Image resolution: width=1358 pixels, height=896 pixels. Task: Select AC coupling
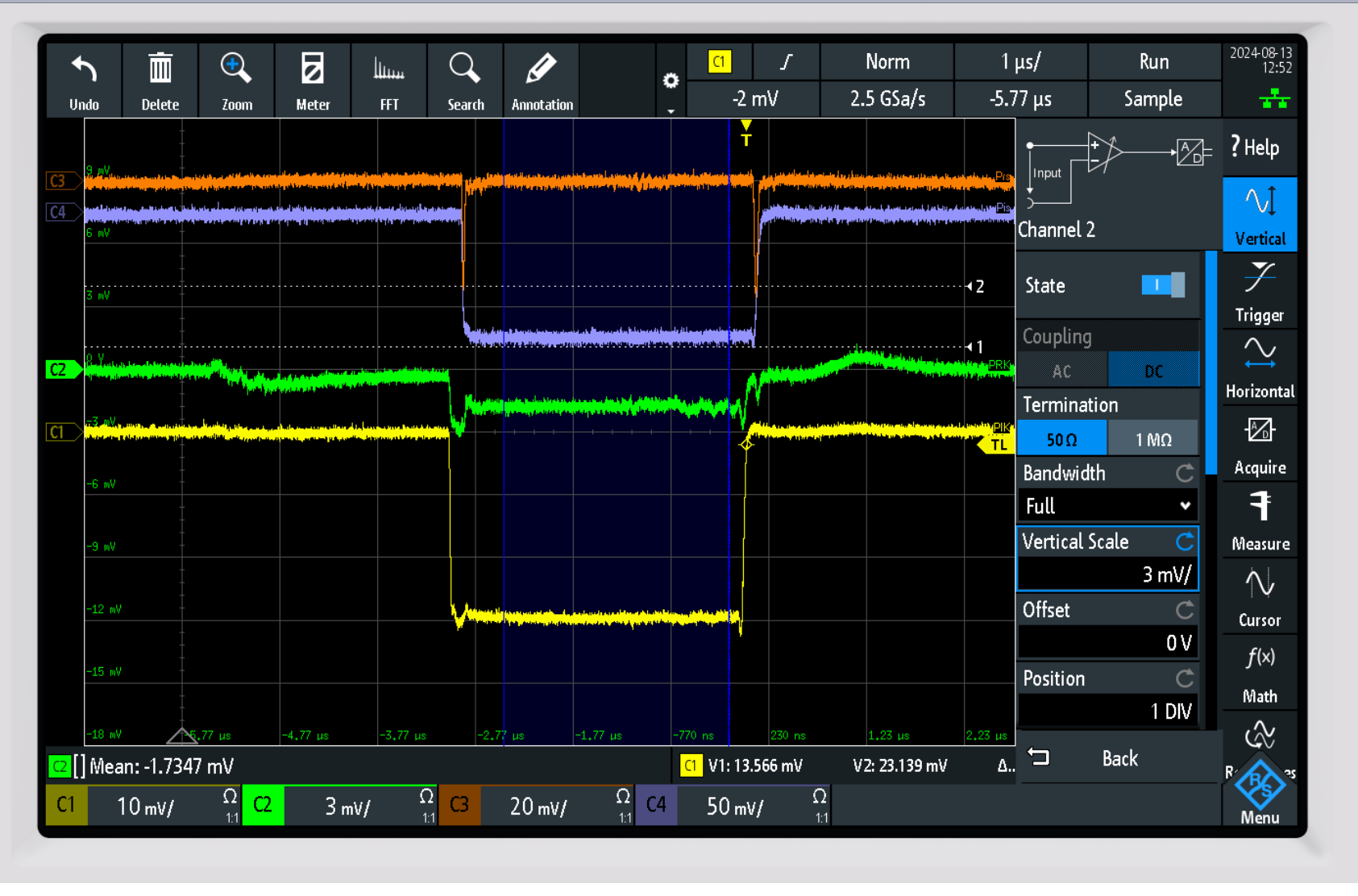coord(1062,371)
